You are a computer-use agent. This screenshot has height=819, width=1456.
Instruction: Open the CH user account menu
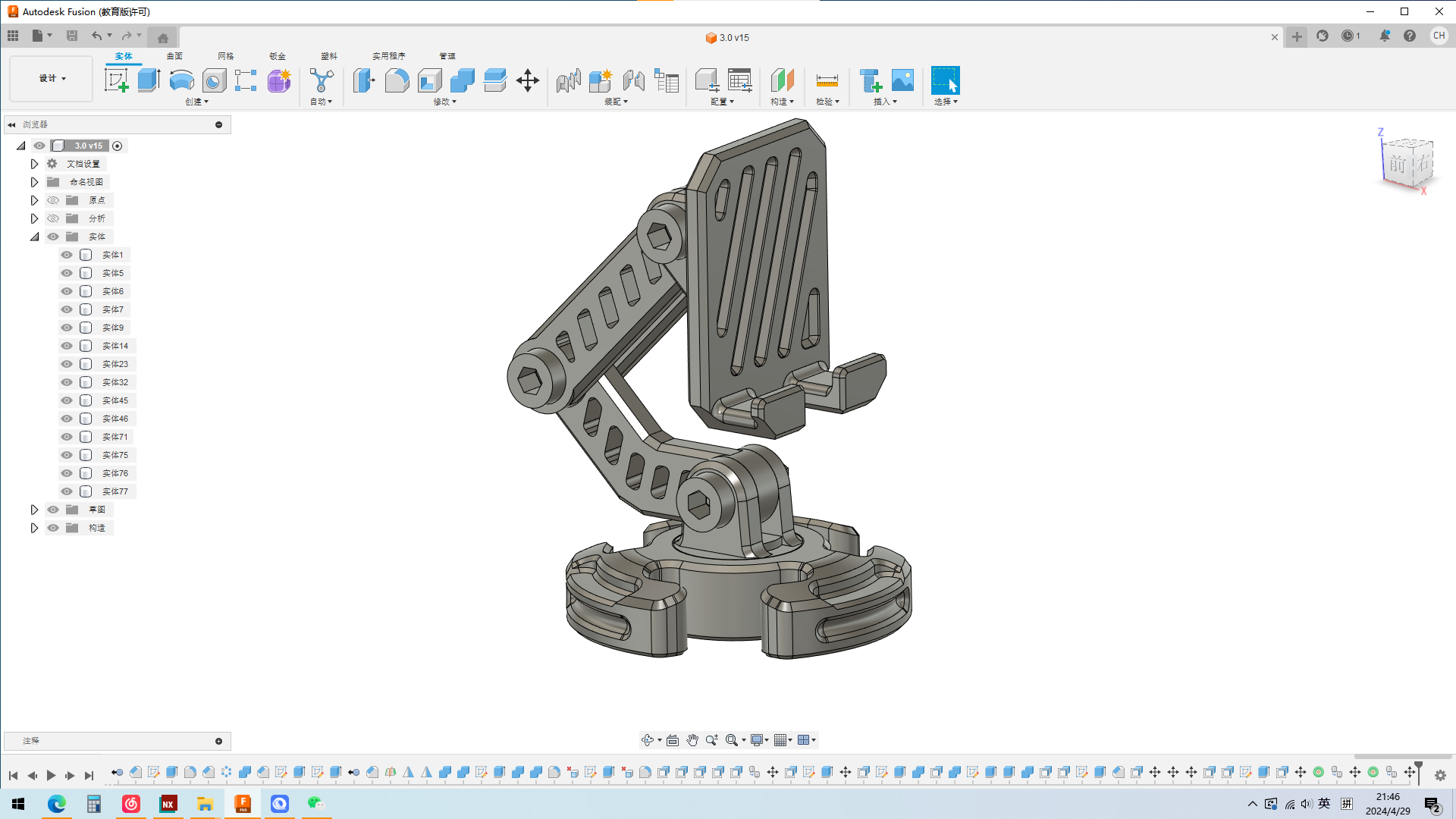(x=1439, y=36)
